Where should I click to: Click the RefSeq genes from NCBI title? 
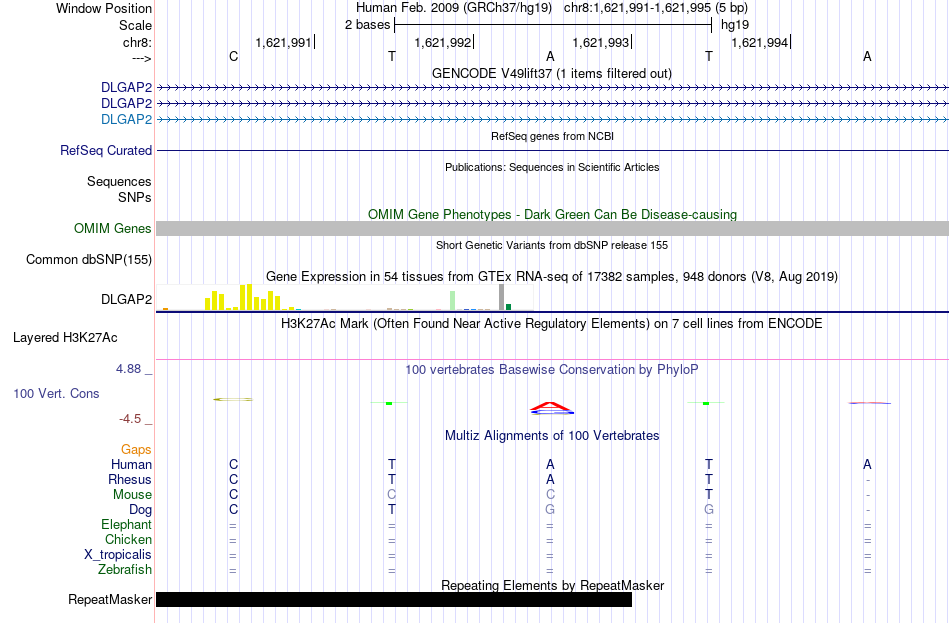click(x=552, y=136)
